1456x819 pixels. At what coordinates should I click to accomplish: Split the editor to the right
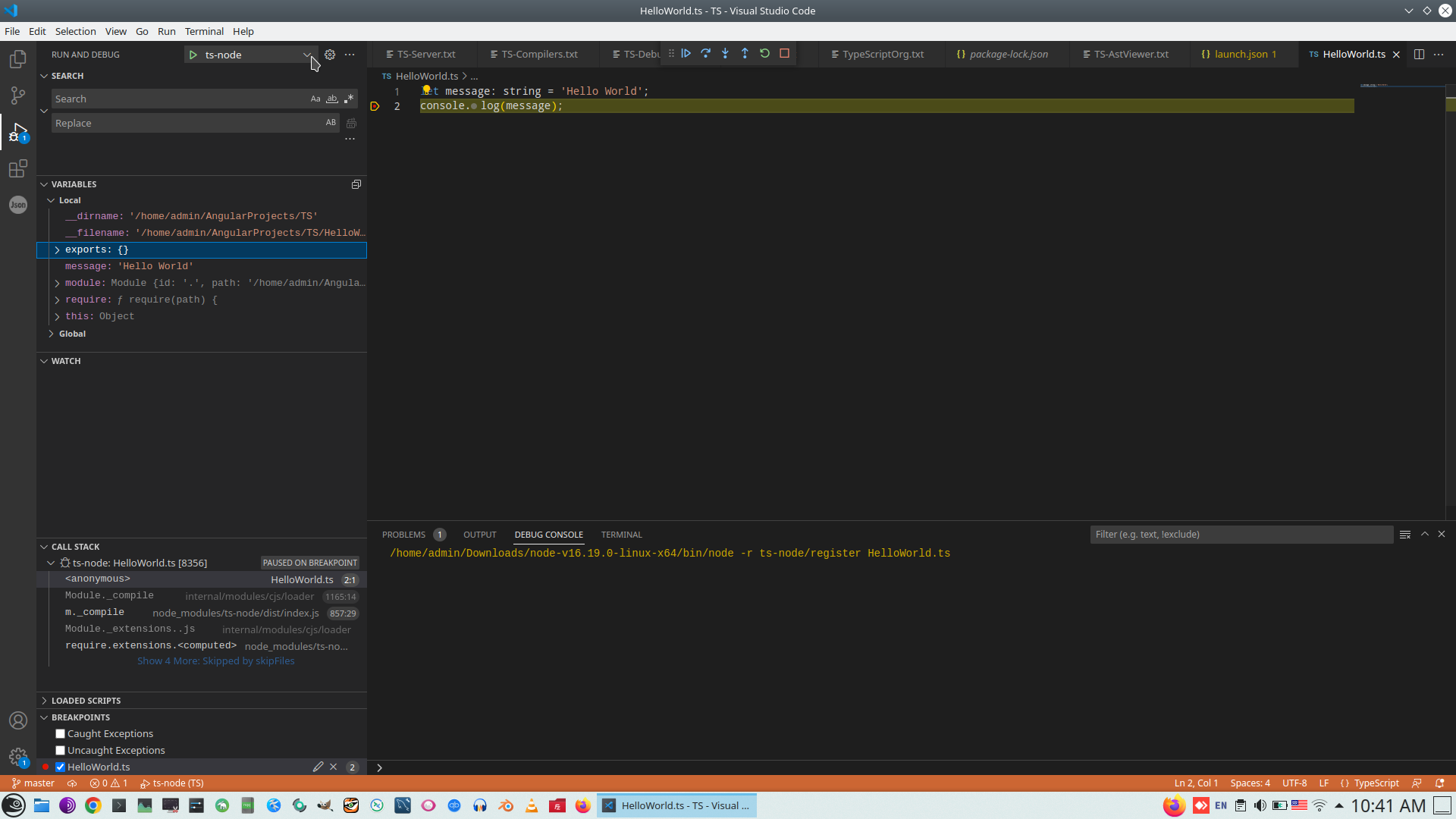click(x=1419, y=55)
